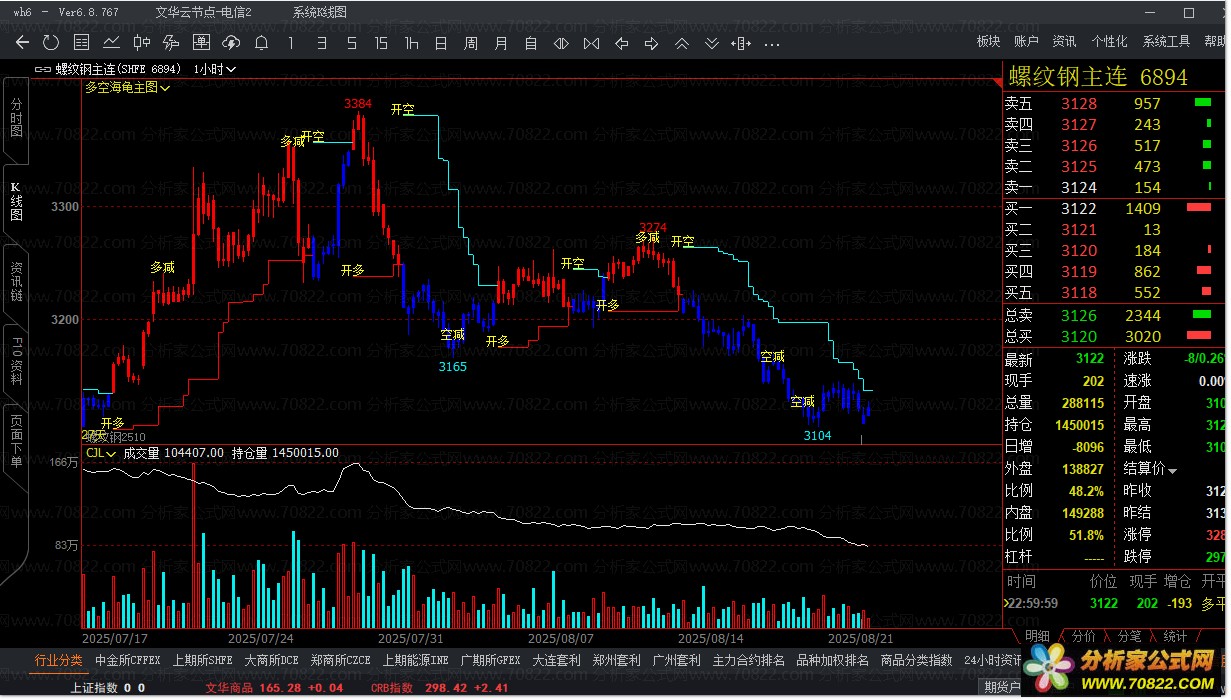Open 大商所DCE bottom tab
Image resolution: width=1231 pixels, height=700 pixels.
tap(272, 660)
